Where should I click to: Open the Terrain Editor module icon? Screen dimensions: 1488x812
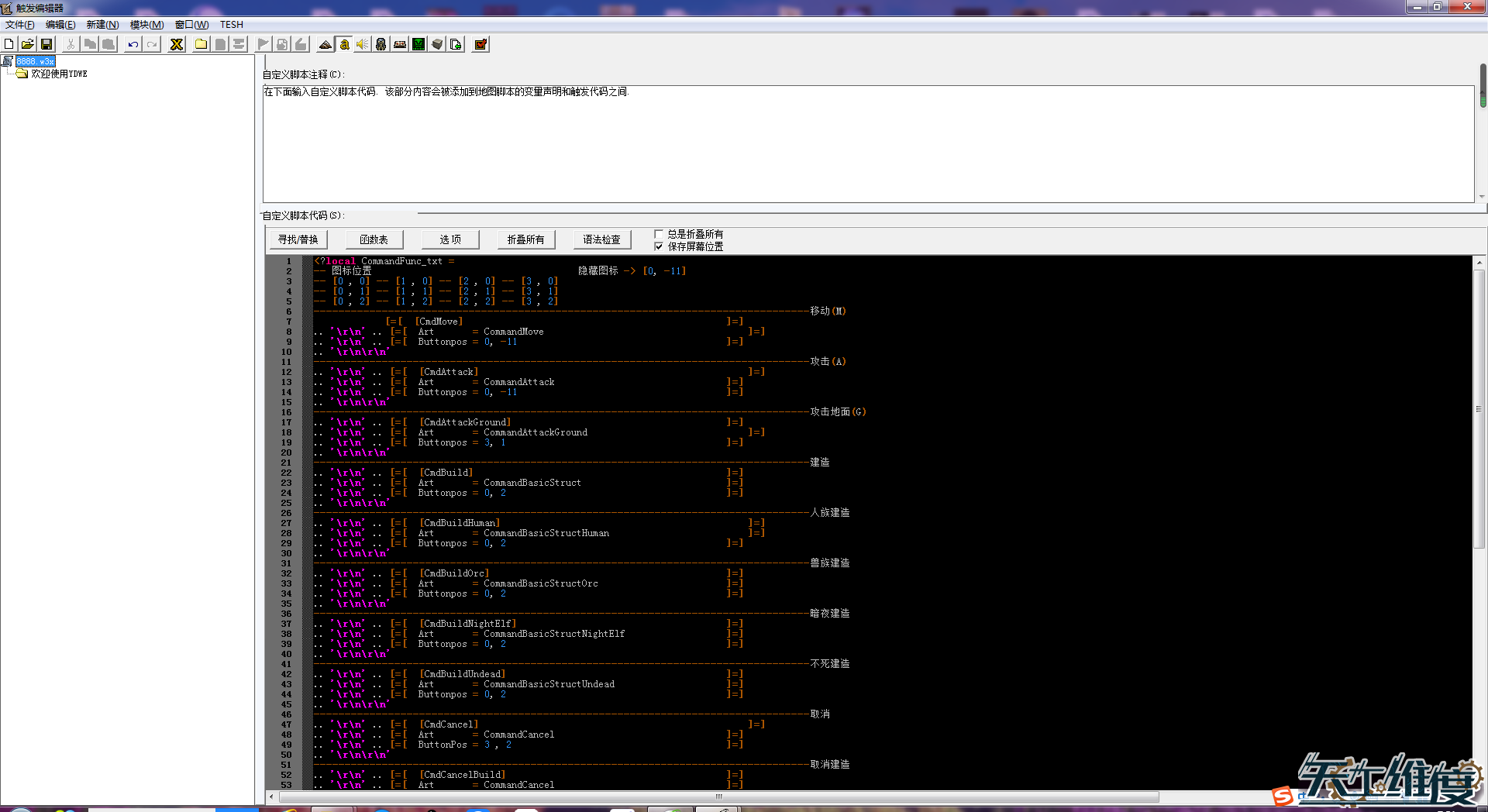pos(325,44)
